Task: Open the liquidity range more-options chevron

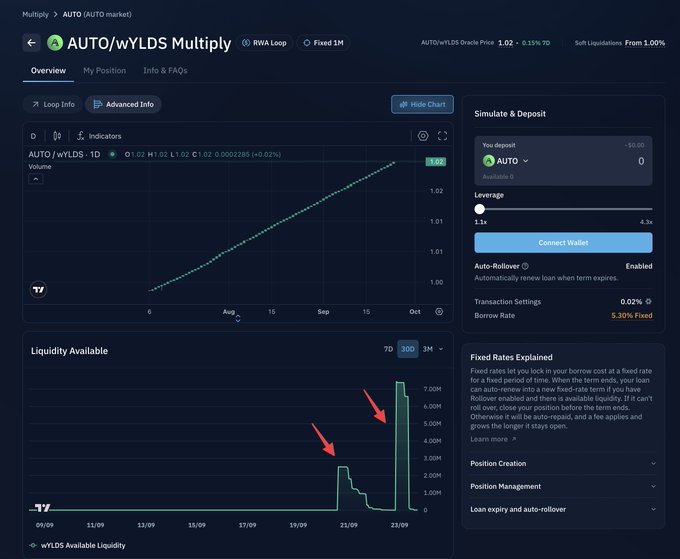Action: (x=441, y=349)
